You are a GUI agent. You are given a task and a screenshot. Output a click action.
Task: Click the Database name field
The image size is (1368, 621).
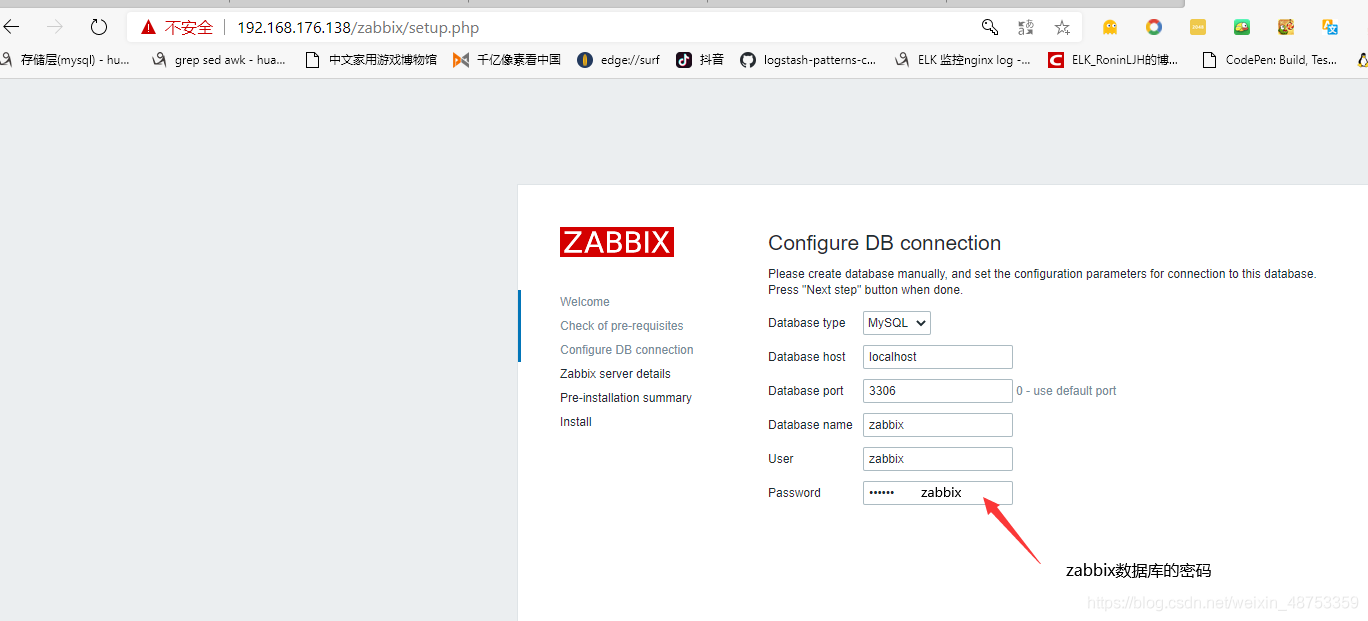[938, 425]
